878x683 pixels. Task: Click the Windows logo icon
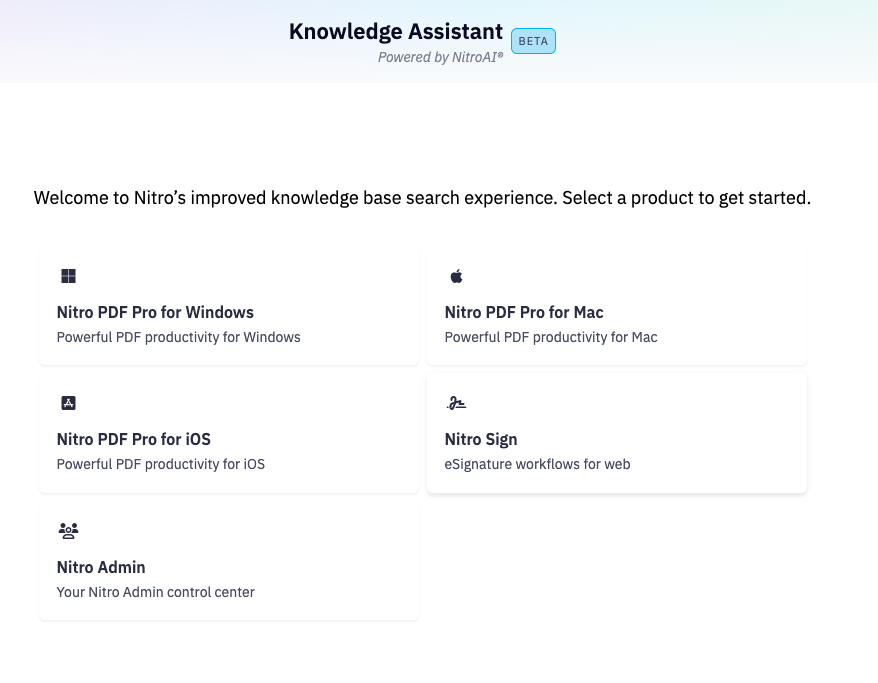pos(68,276)
